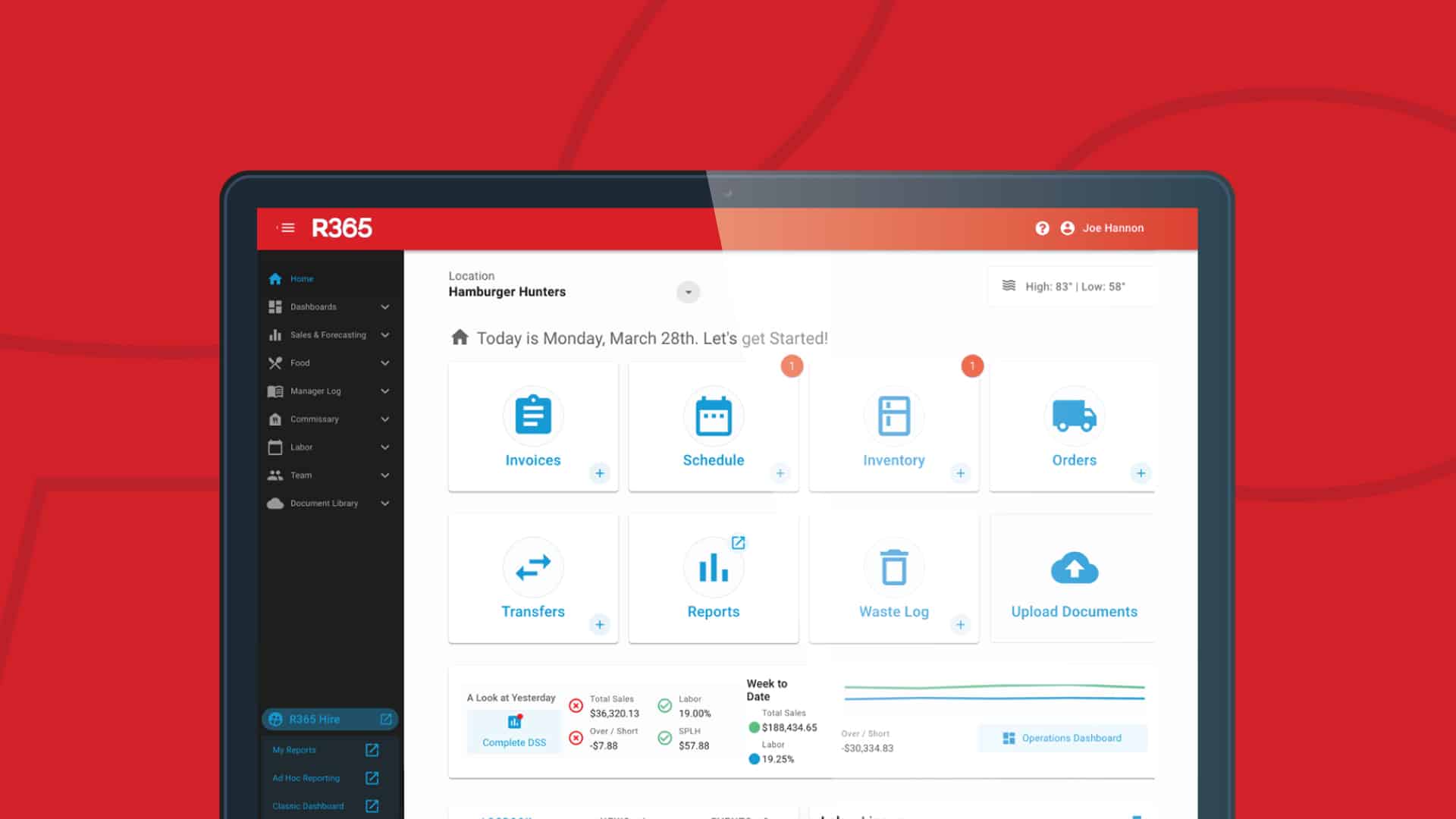Click the R365 Hire external link icon
The height and width of the screenshot is (819, 1456).
point(385,719)
